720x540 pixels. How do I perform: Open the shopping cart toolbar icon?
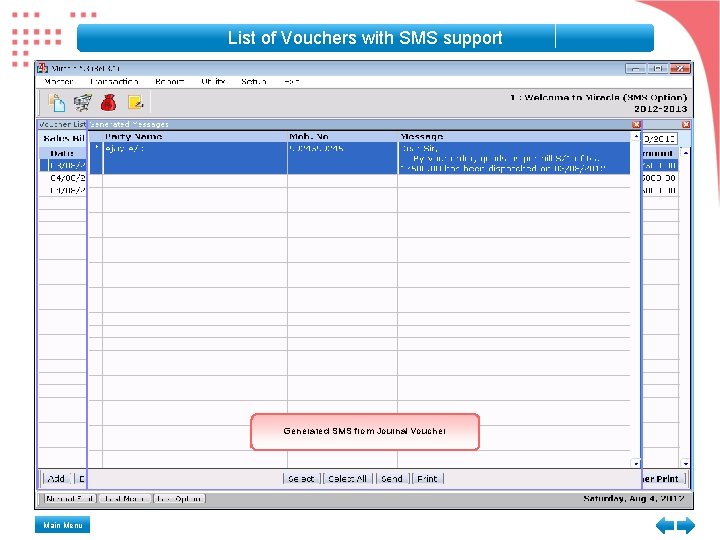click(x=83, y=103)
